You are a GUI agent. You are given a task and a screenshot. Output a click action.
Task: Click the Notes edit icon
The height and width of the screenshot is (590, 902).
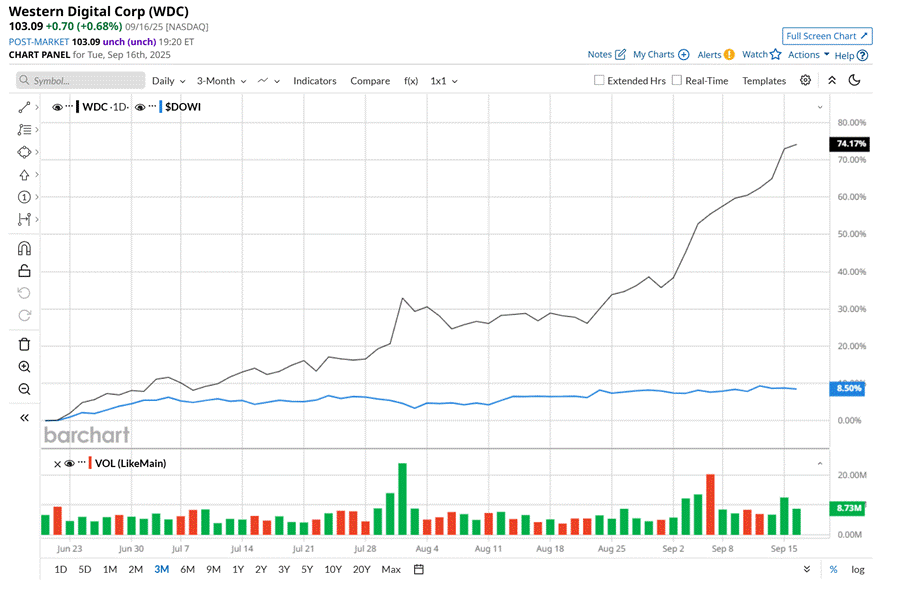(x=620, y=55)
